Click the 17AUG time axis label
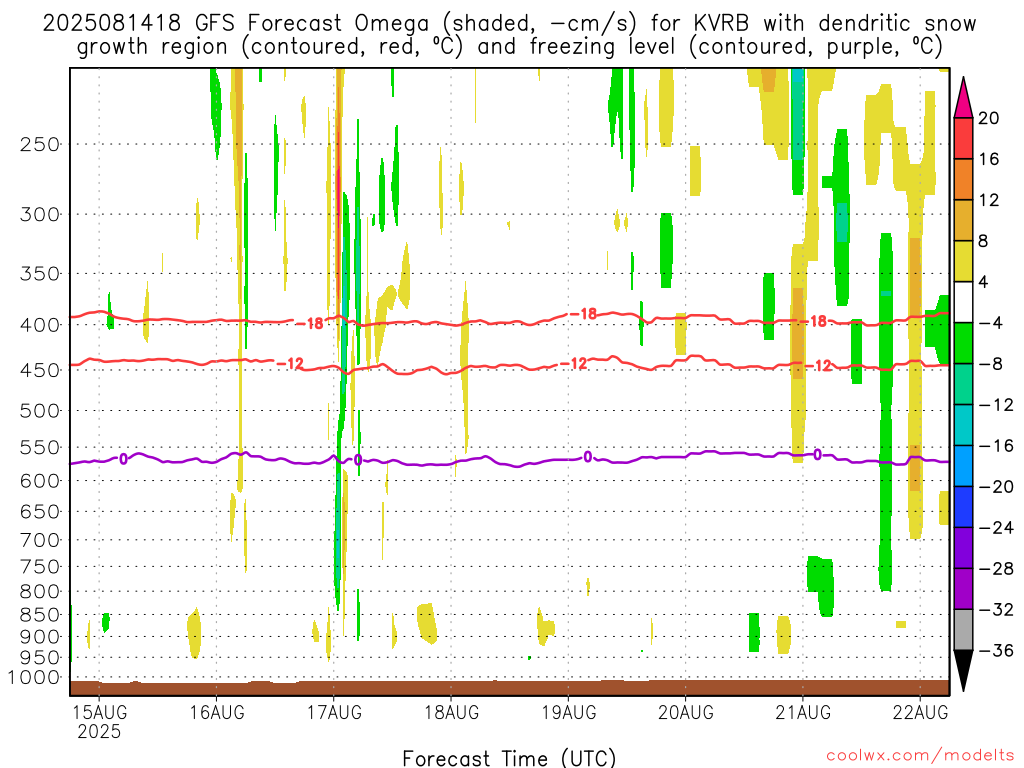The width and height of the screenshot is (1024, 768). click(x=334, y=712)
